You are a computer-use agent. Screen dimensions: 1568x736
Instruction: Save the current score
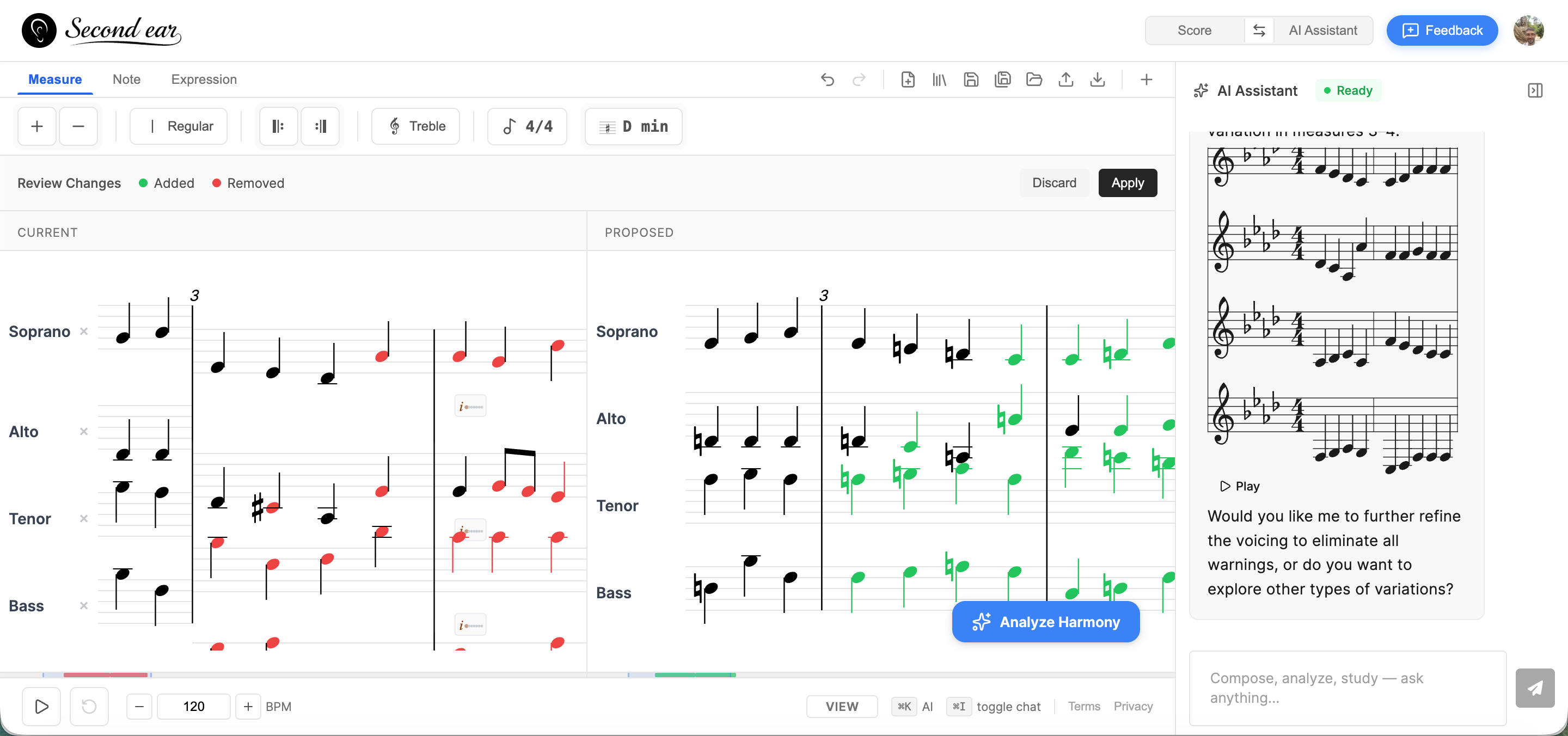point(971,79)
